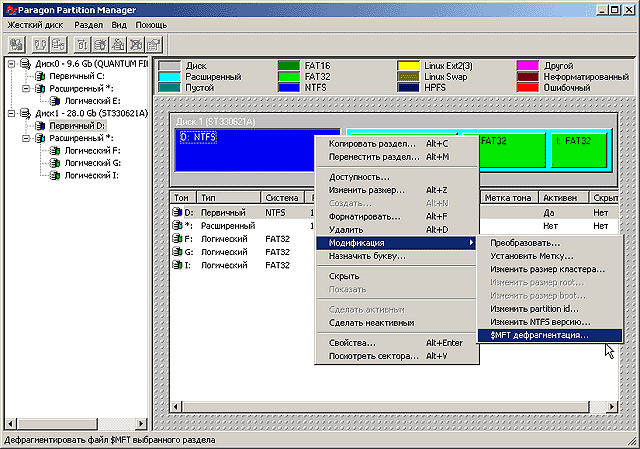Screen dimensions: 640x449
Task: Click the resize partition toolbar icon with arrows
Action: point(82,44)
